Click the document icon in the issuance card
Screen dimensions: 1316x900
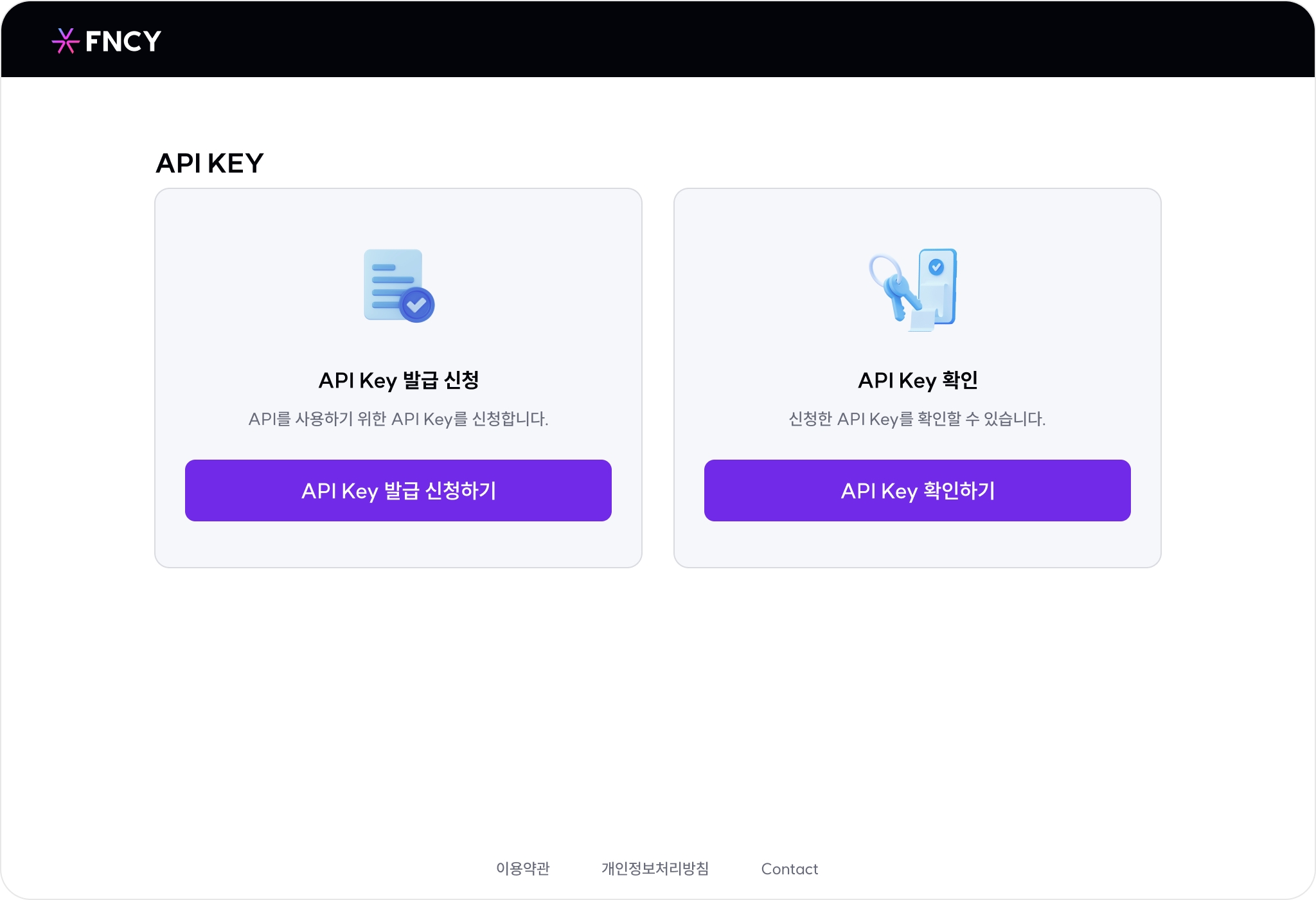click(393, 283)
